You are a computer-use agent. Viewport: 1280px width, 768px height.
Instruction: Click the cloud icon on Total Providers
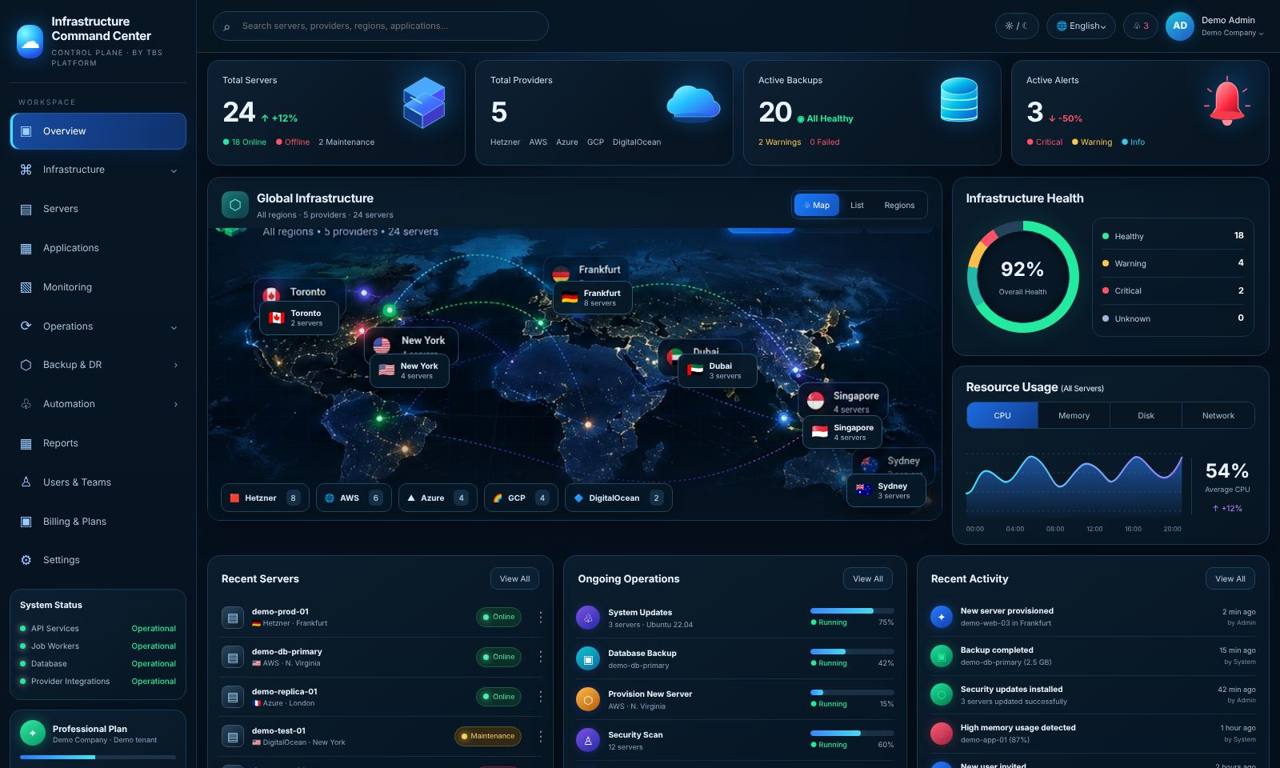pyautogui.click(x=693, y=103)
